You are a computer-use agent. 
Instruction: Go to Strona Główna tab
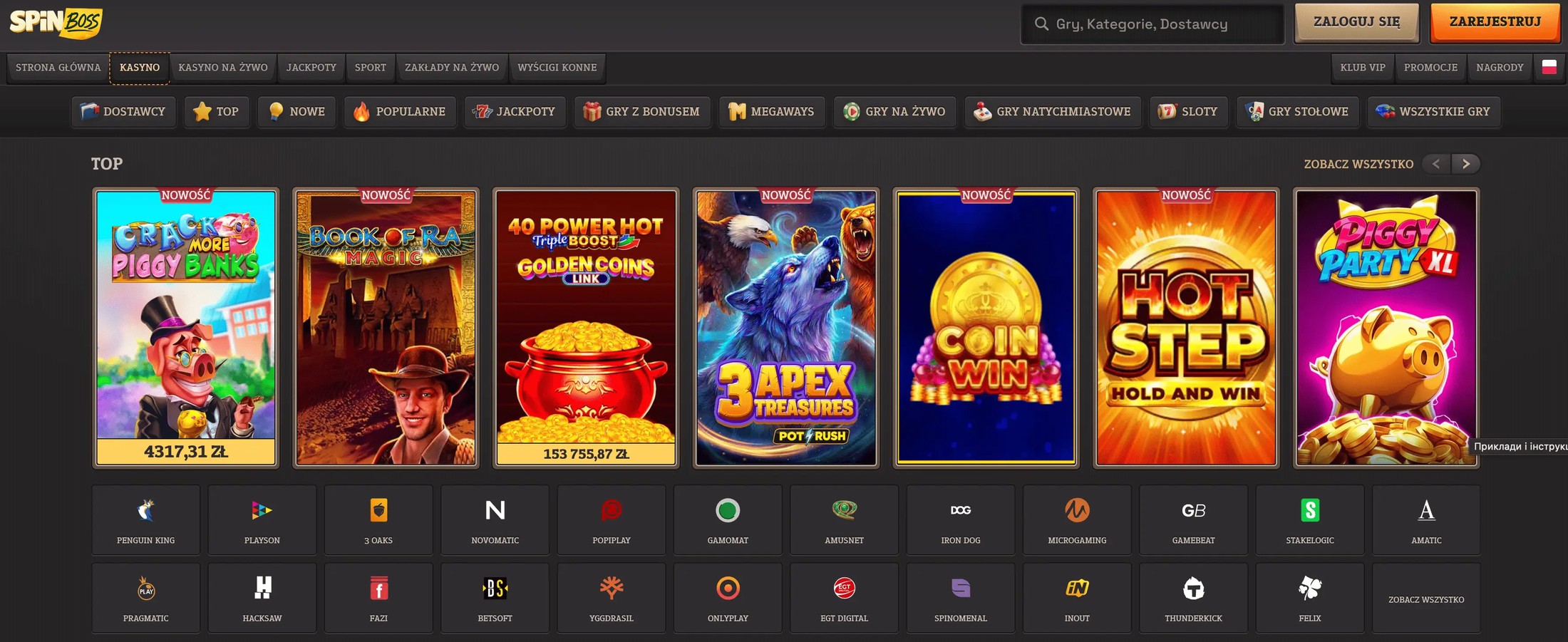(x=58, y=68)
